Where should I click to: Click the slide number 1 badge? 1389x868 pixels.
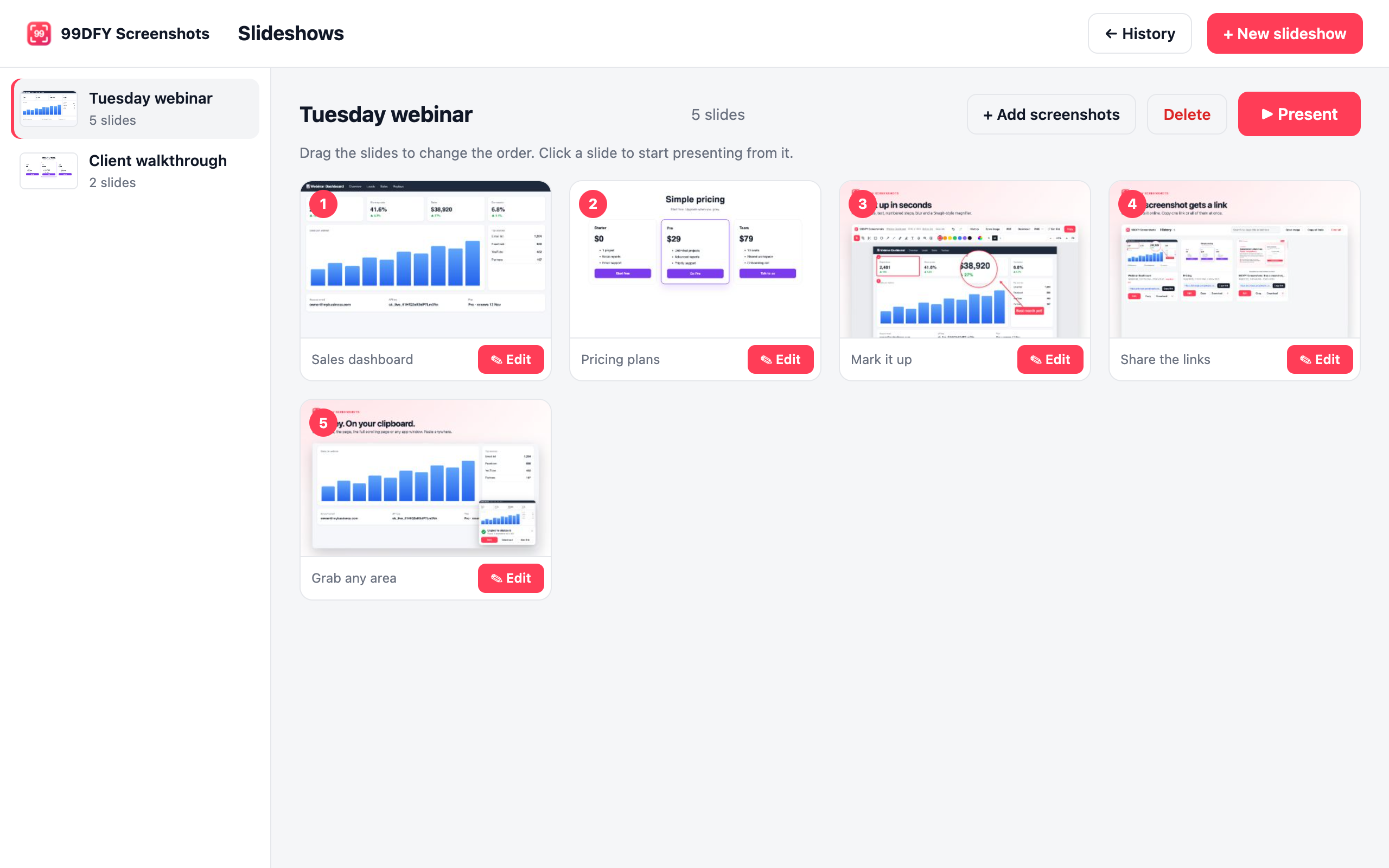pyautogui.click(x=323, y=204)
